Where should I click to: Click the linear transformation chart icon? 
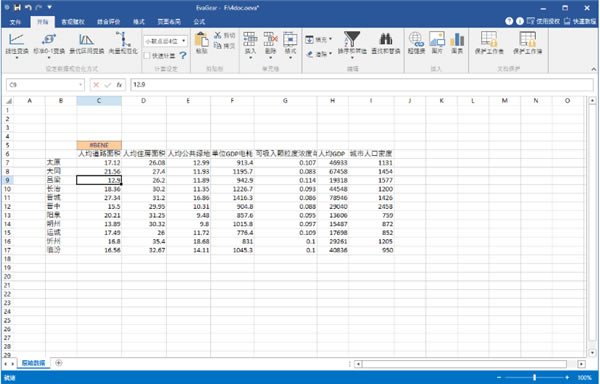pyautogui.click(x=16, y=39)
